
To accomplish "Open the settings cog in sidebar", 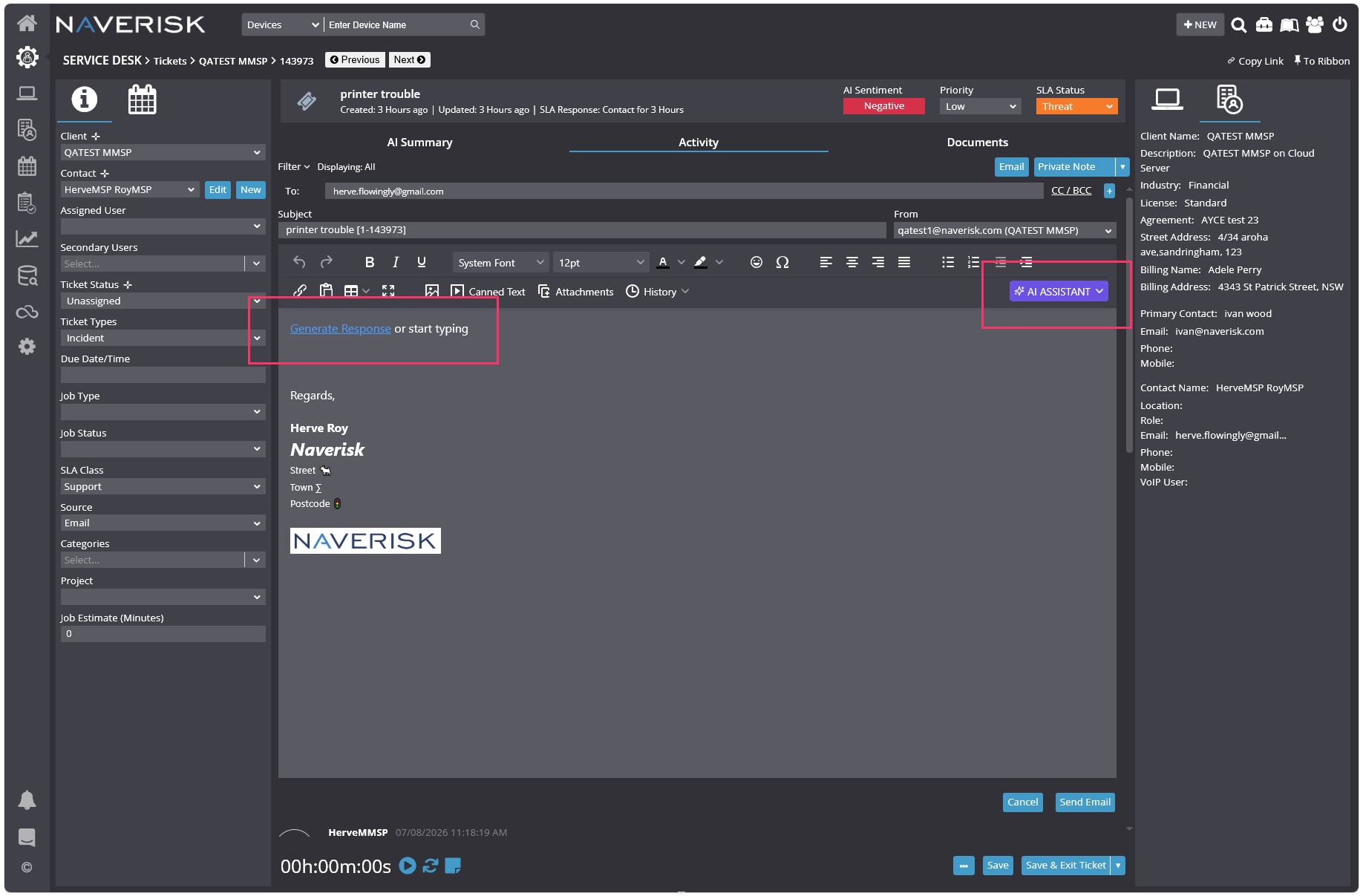I will [x=27, y=347].
